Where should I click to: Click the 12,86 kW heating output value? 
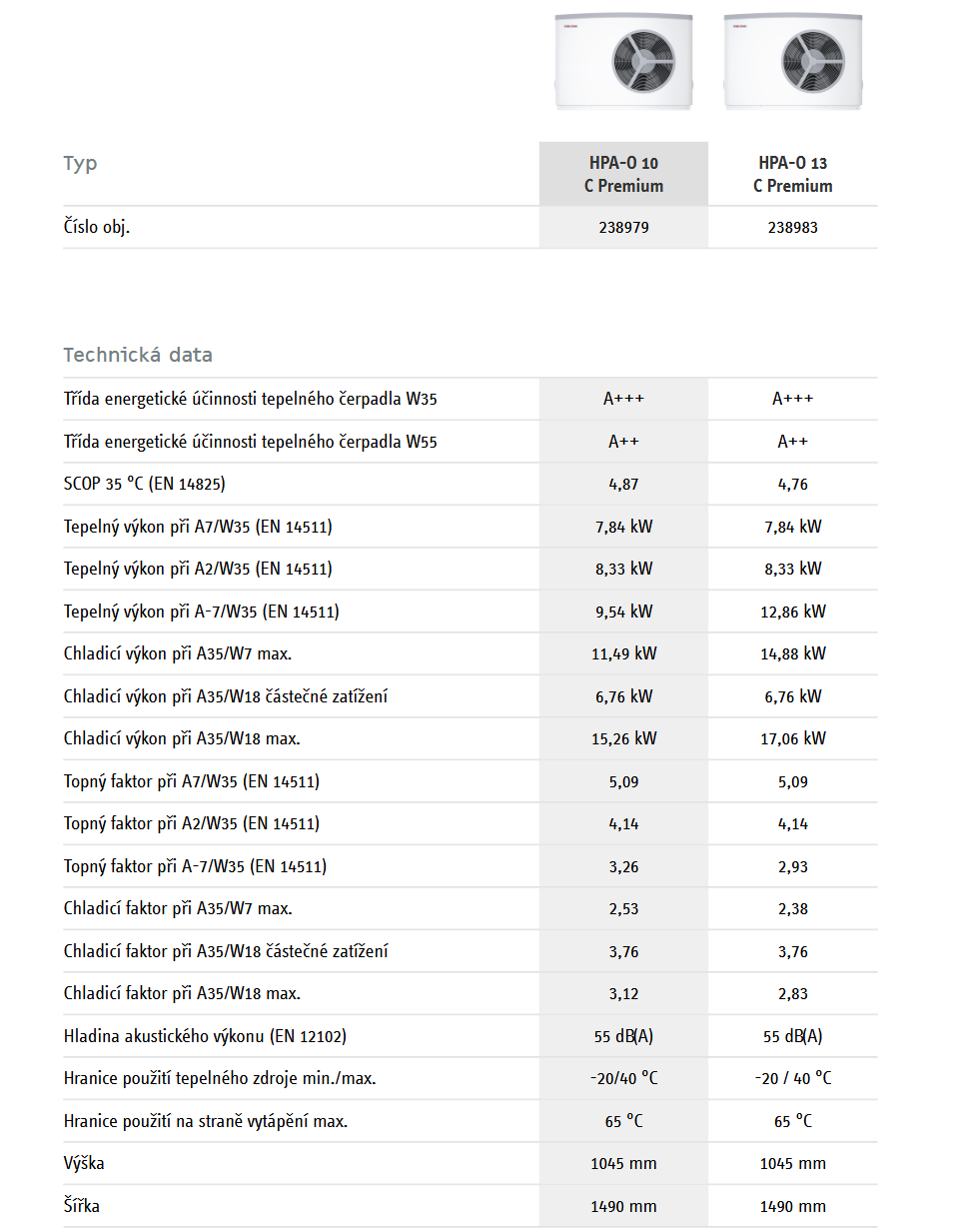coord(793,612)
